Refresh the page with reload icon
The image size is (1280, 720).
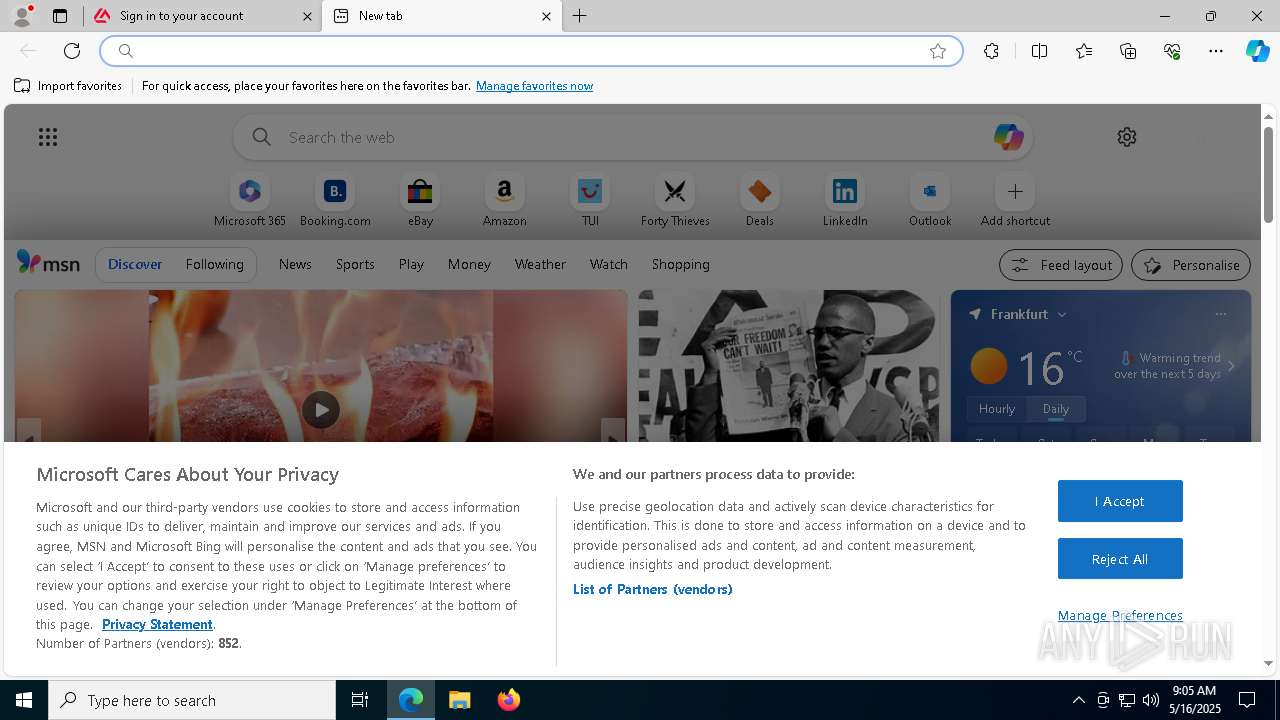tap(72, 51)
